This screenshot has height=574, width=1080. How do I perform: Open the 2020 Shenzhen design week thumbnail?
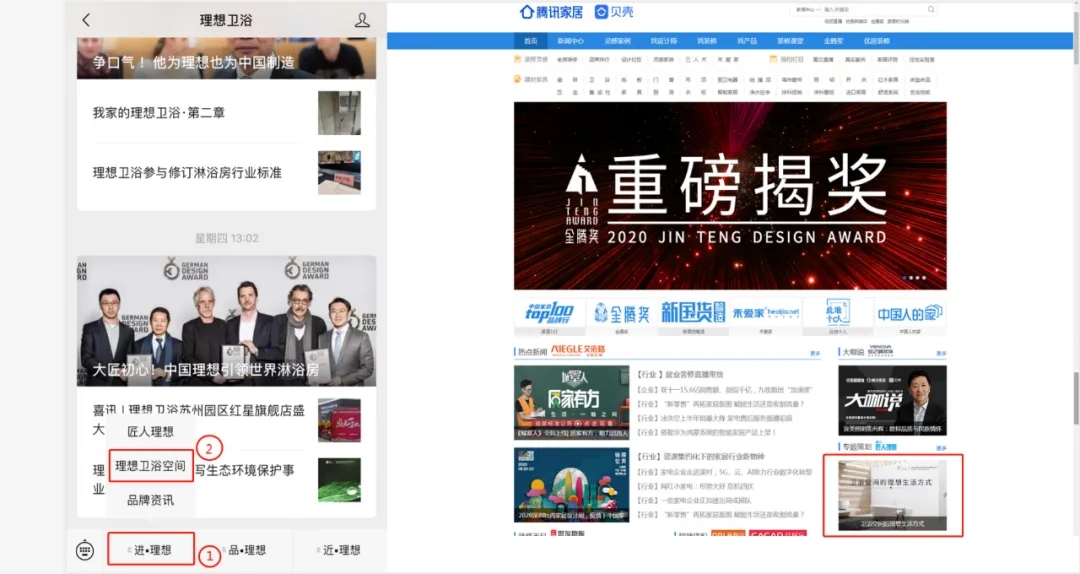572,484
